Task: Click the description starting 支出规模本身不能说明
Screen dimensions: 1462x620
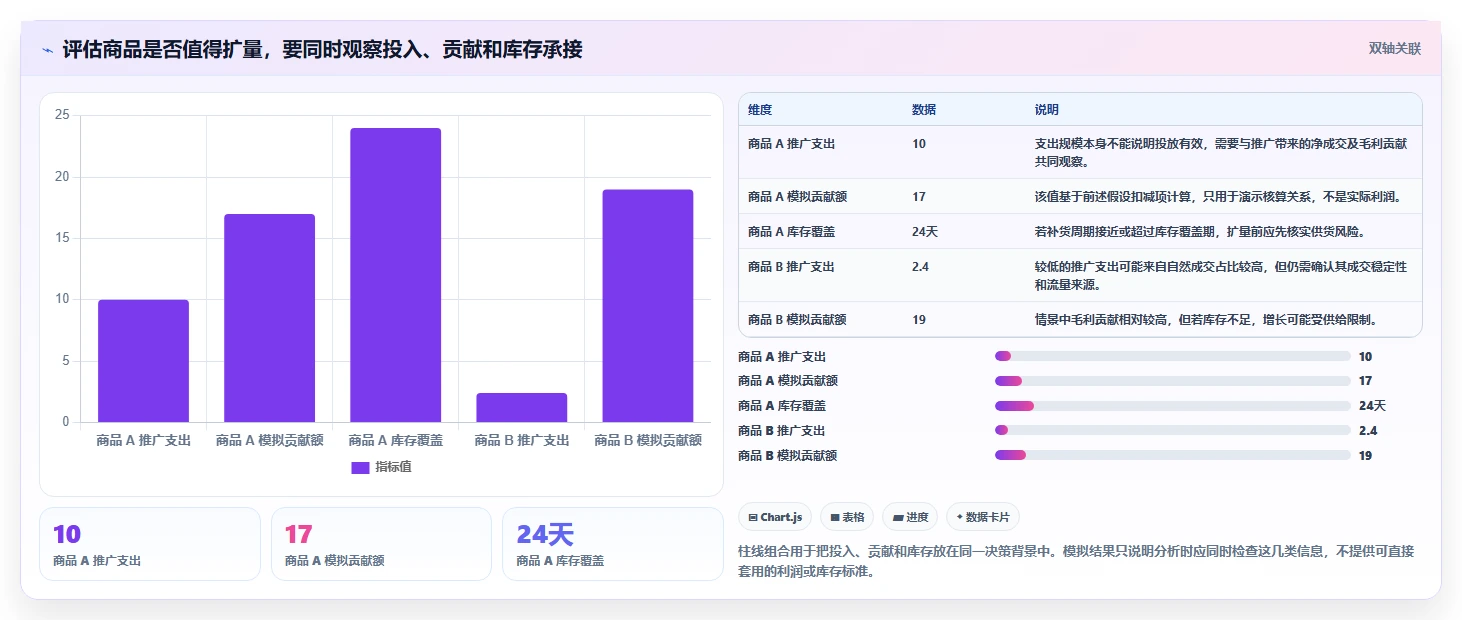Action: coord(1221,152)
